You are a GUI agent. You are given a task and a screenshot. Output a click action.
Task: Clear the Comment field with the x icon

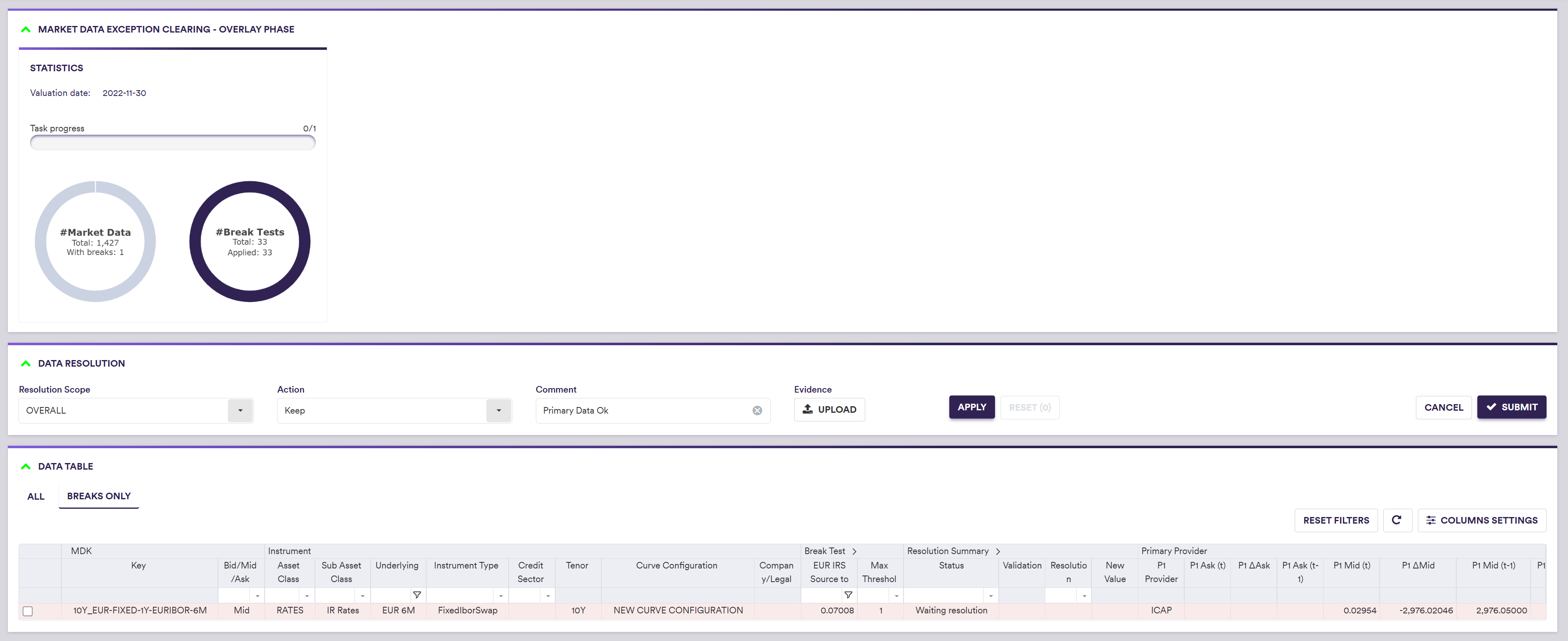[757, 410]
